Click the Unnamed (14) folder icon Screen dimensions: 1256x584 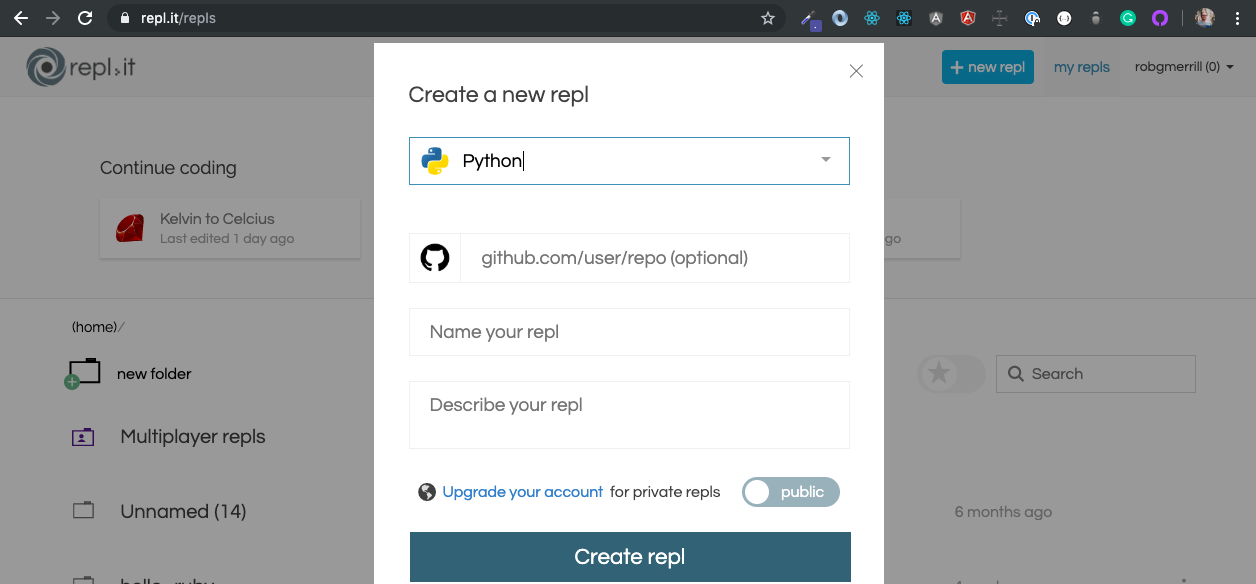(83, 510)
